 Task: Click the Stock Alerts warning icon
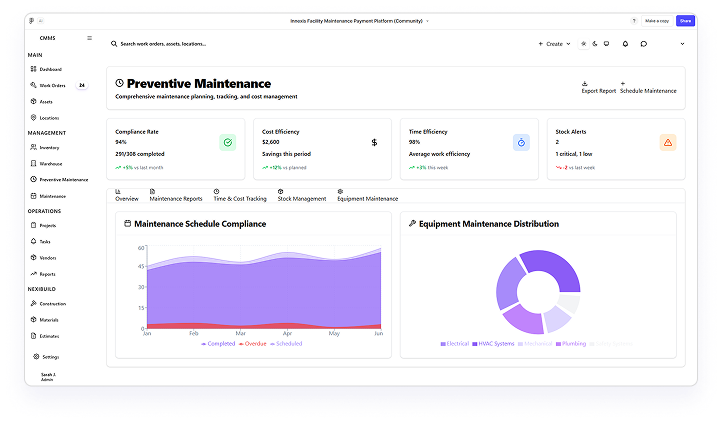click(x=668, y=143)
